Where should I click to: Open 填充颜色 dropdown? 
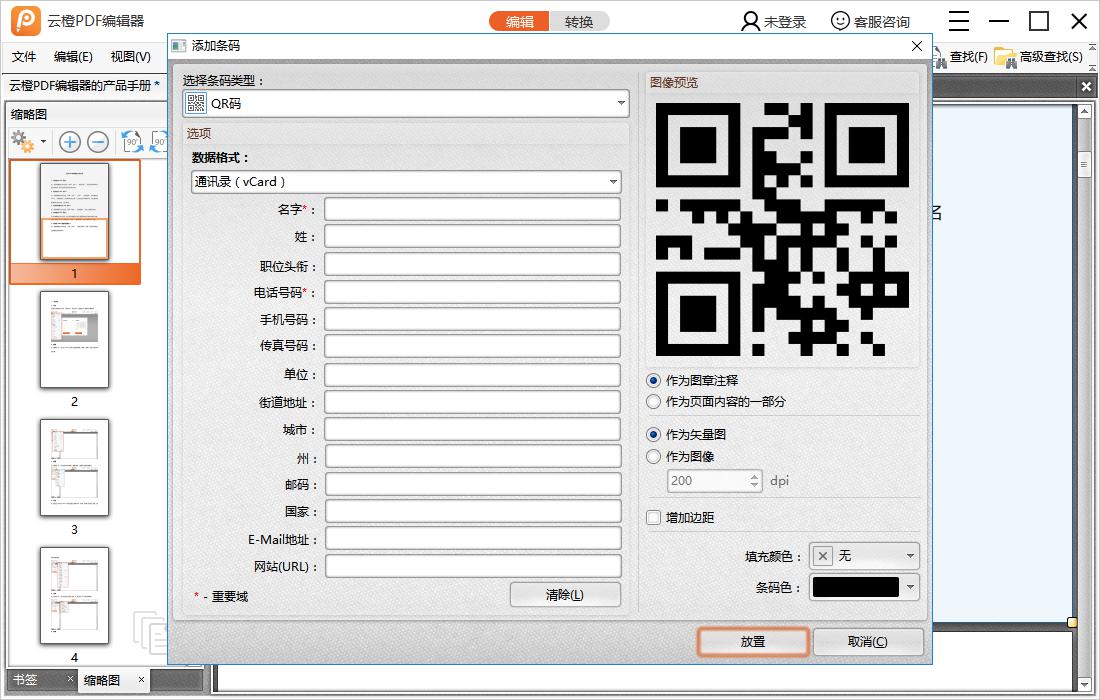click(864, 556)
